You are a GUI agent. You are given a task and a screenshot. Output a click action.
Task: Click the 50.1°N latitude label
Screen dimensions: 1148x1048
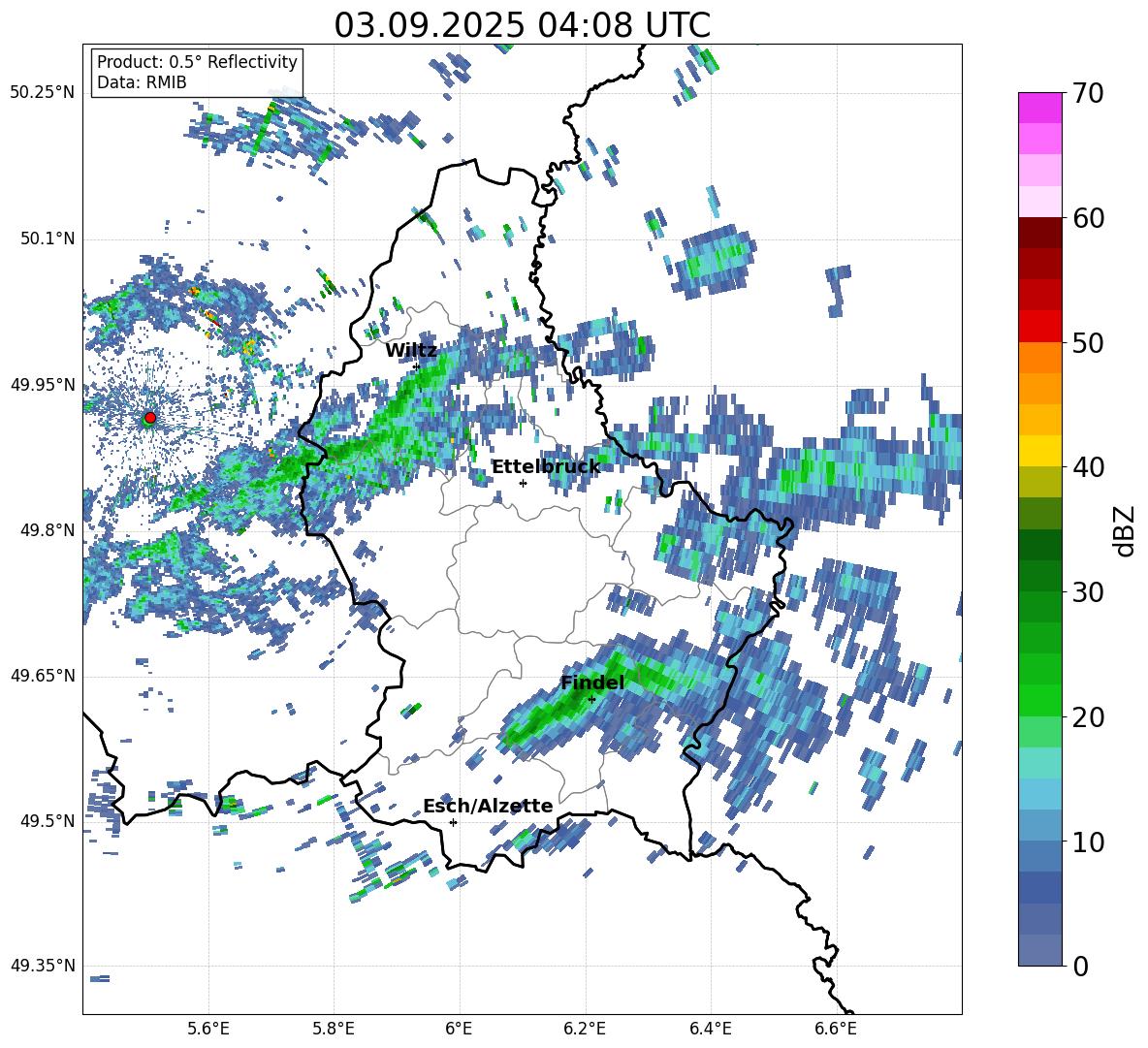click(x=47, y=239)
